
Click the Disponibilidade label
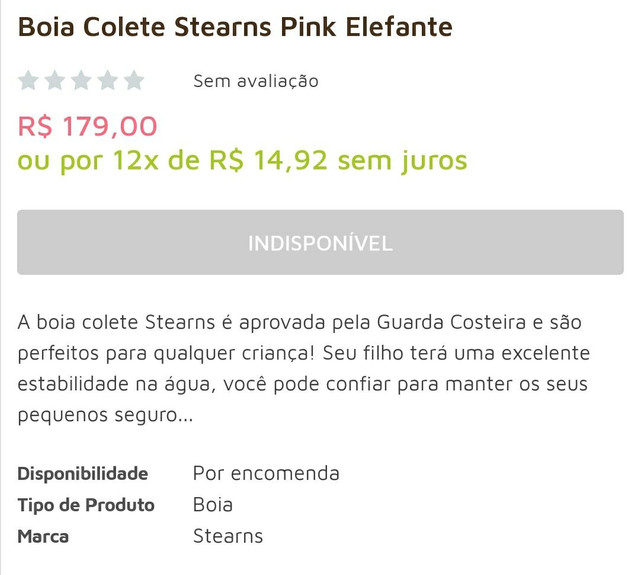click(83, 473)
